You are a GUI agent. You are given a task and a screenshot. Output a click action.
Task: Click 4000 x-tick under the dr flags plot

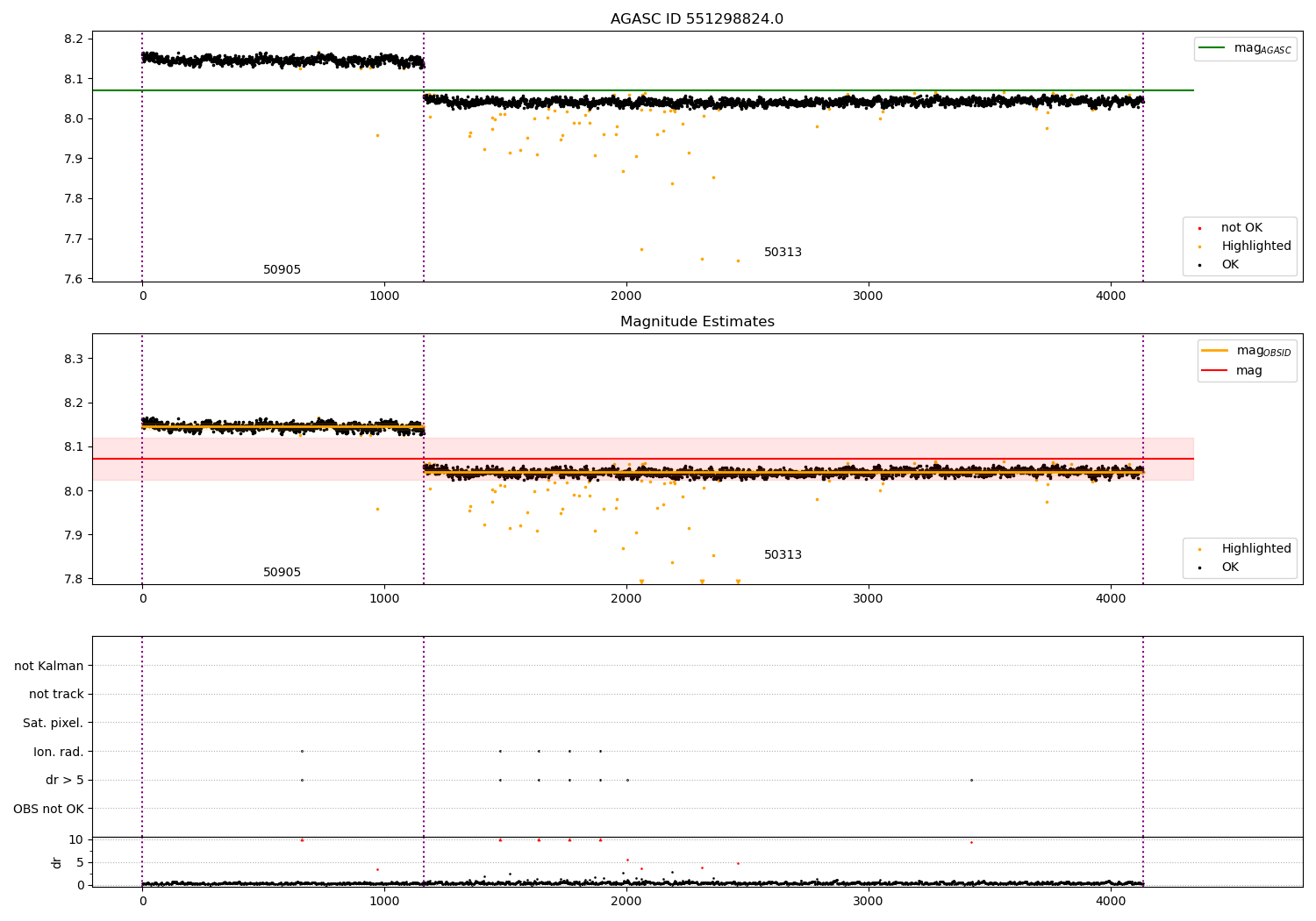1111,902
